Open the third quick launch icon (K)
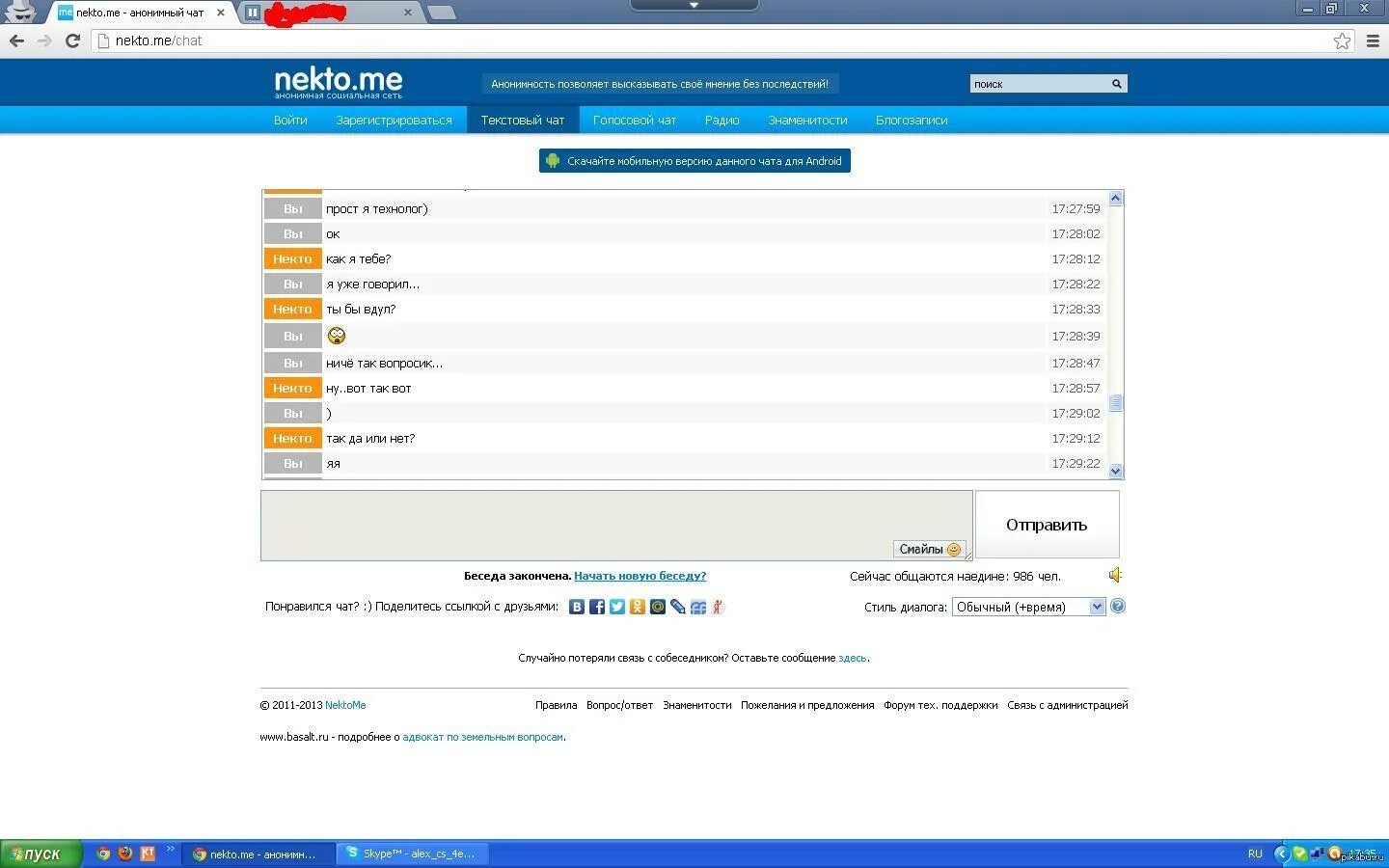Viewport: 1389px width, 868px height. pos(148,854)
